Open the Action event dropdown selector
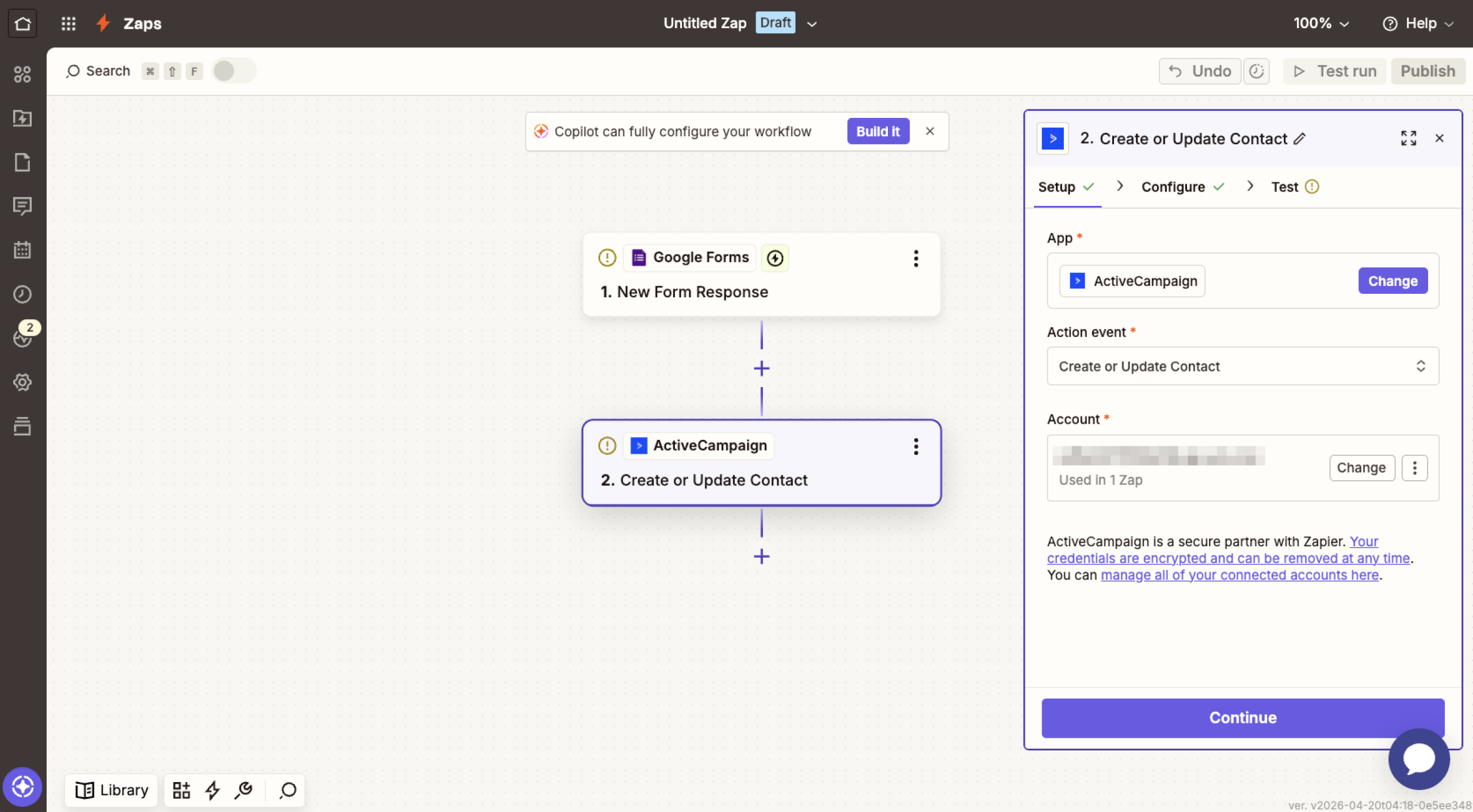The image size is (1473, 812). point(1242,366)
